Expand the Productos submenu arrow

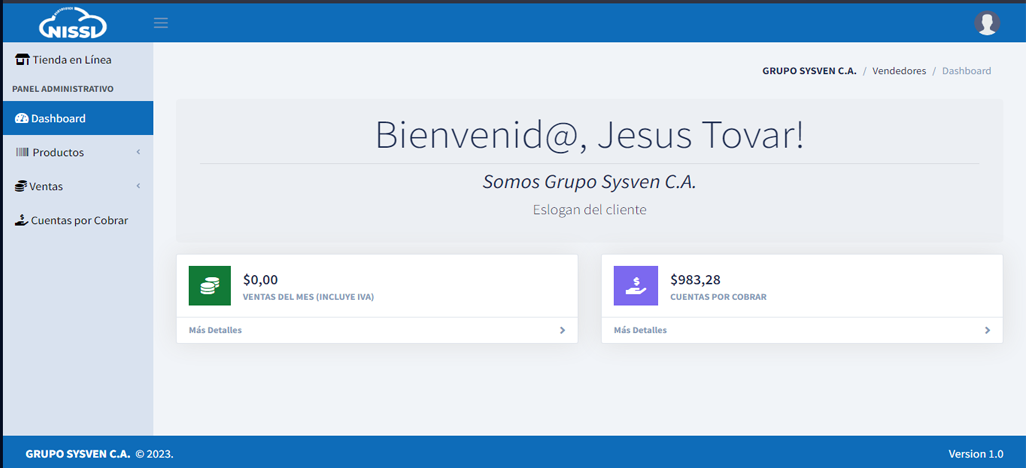click(x=138, y=153)
